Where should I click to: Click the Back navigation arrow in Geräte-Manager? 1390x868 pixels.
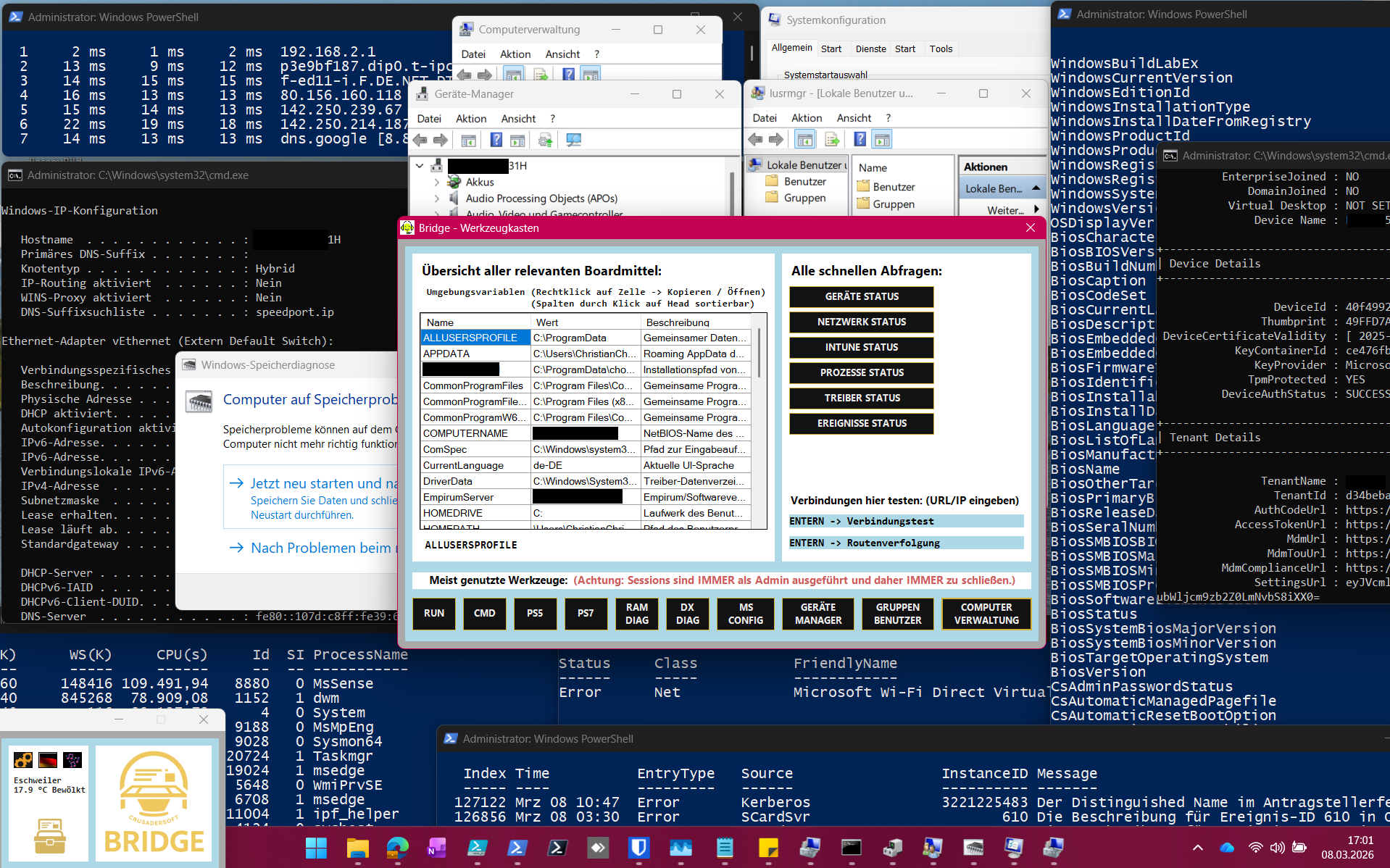420,140
